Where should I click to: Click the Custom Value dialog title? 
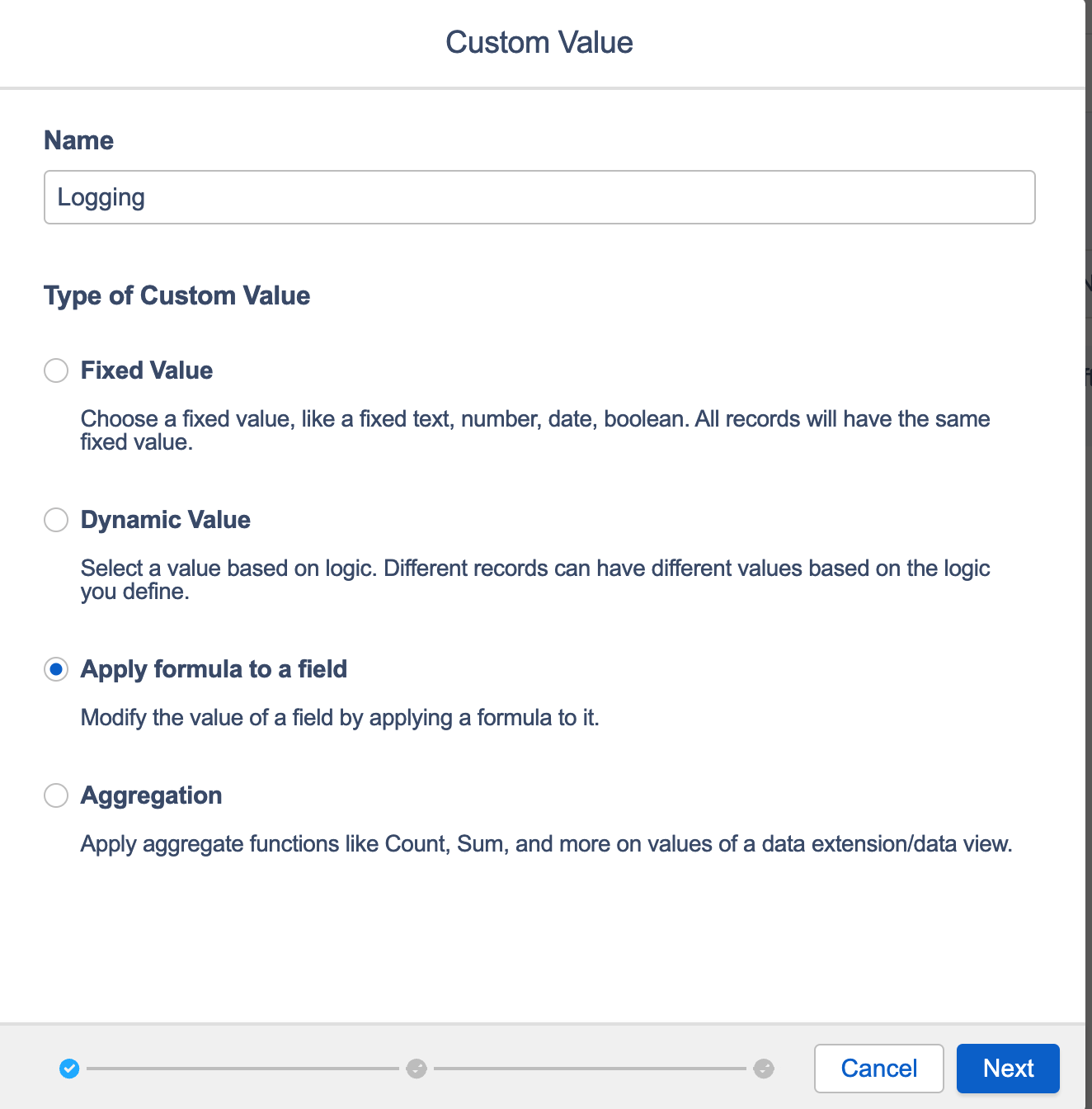coord(539,42)
